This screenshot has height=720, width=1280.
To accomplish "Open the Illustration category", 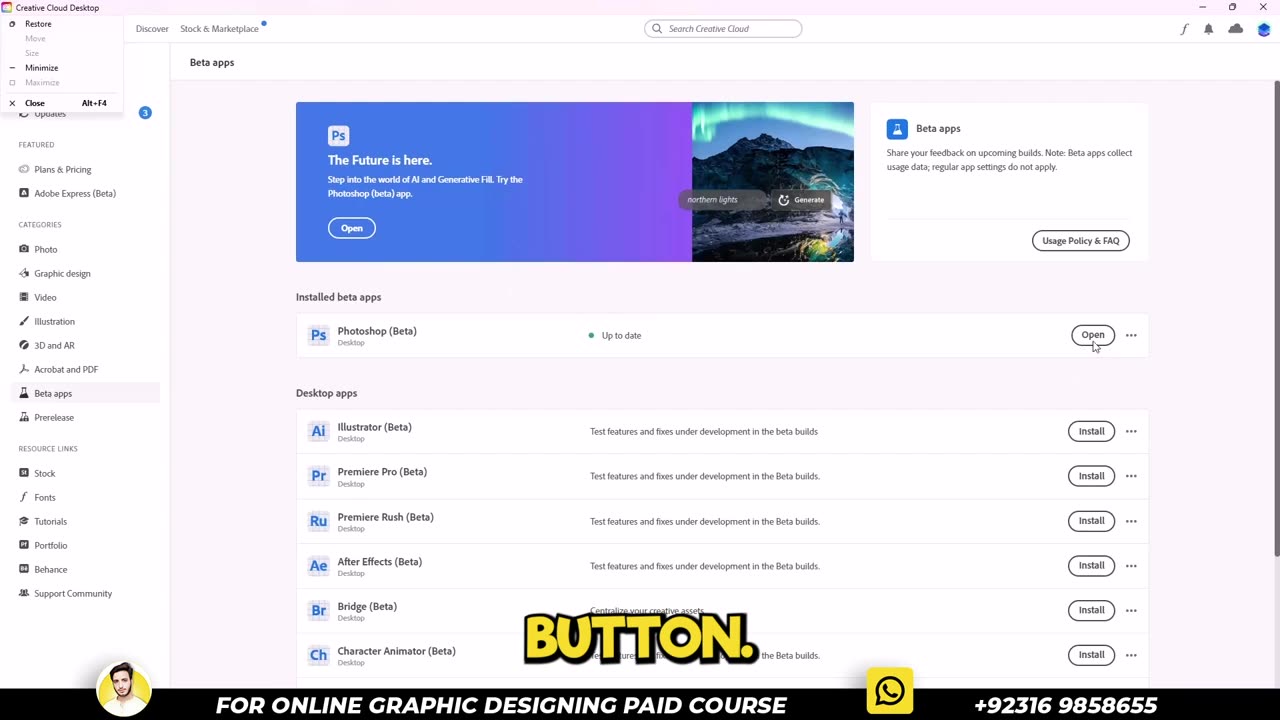I will point(54,321).
